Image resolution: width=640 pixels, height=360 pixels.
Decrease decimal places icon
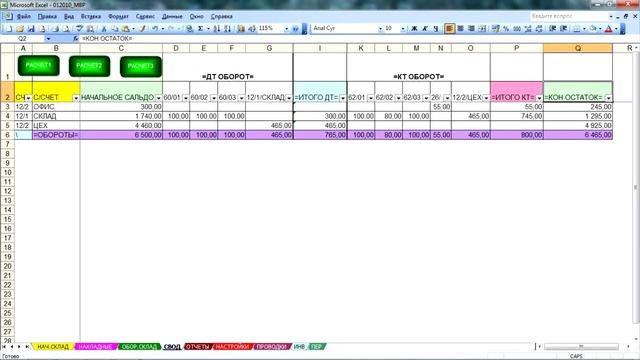tap(539, 29)
